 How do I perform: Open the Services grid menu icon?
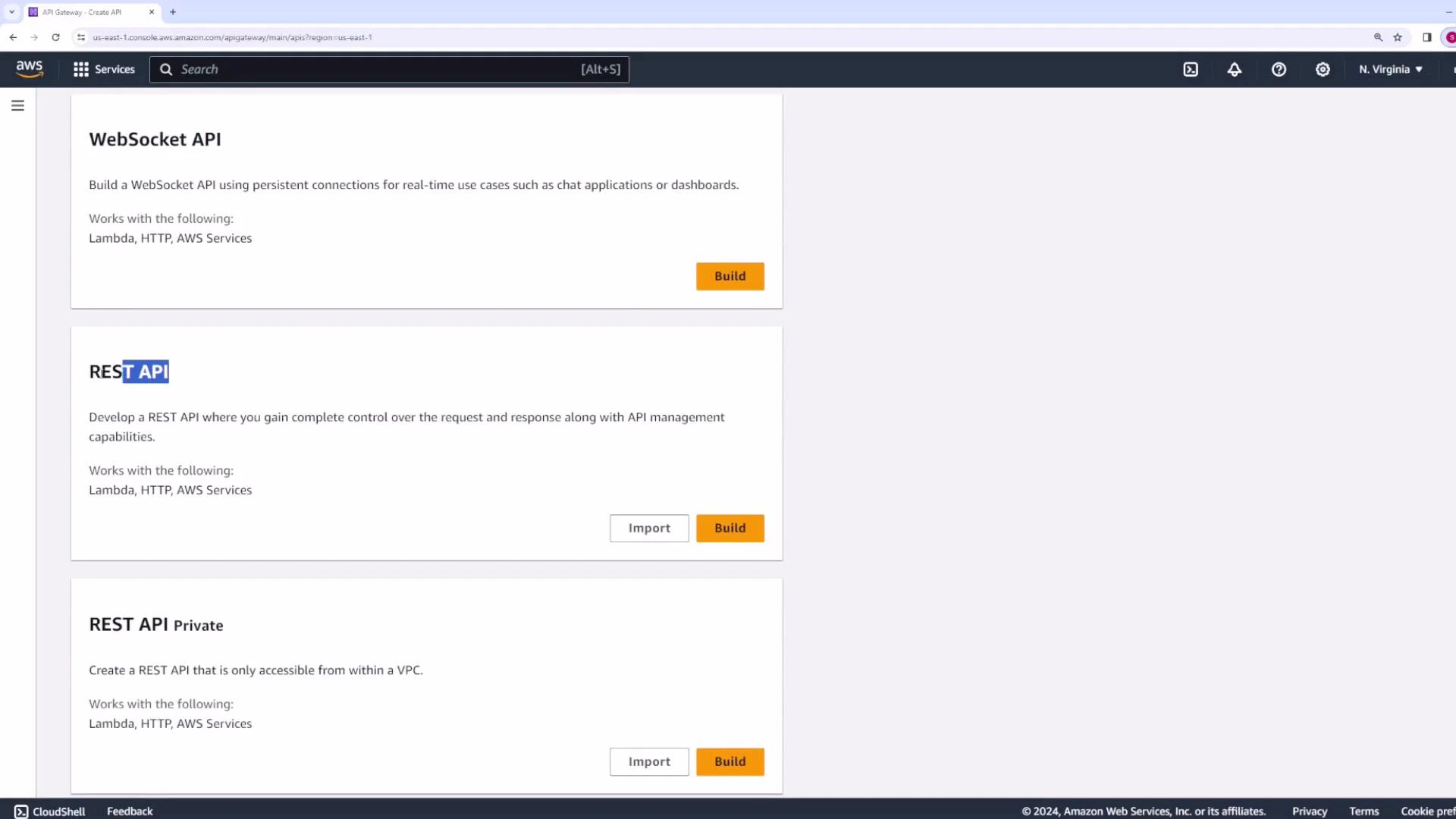tap(81, 69)
